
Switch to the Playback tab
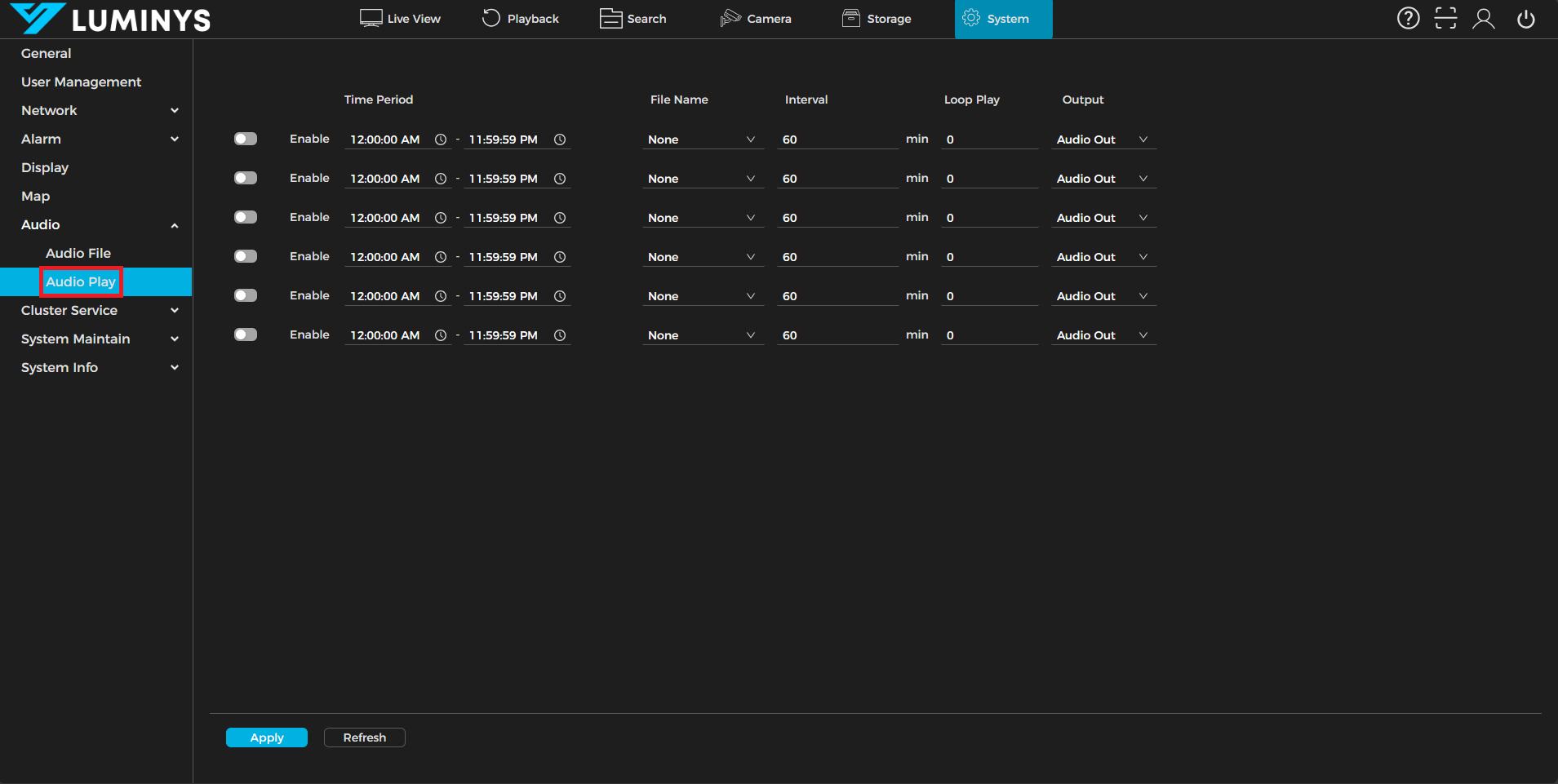click(521, 19)
